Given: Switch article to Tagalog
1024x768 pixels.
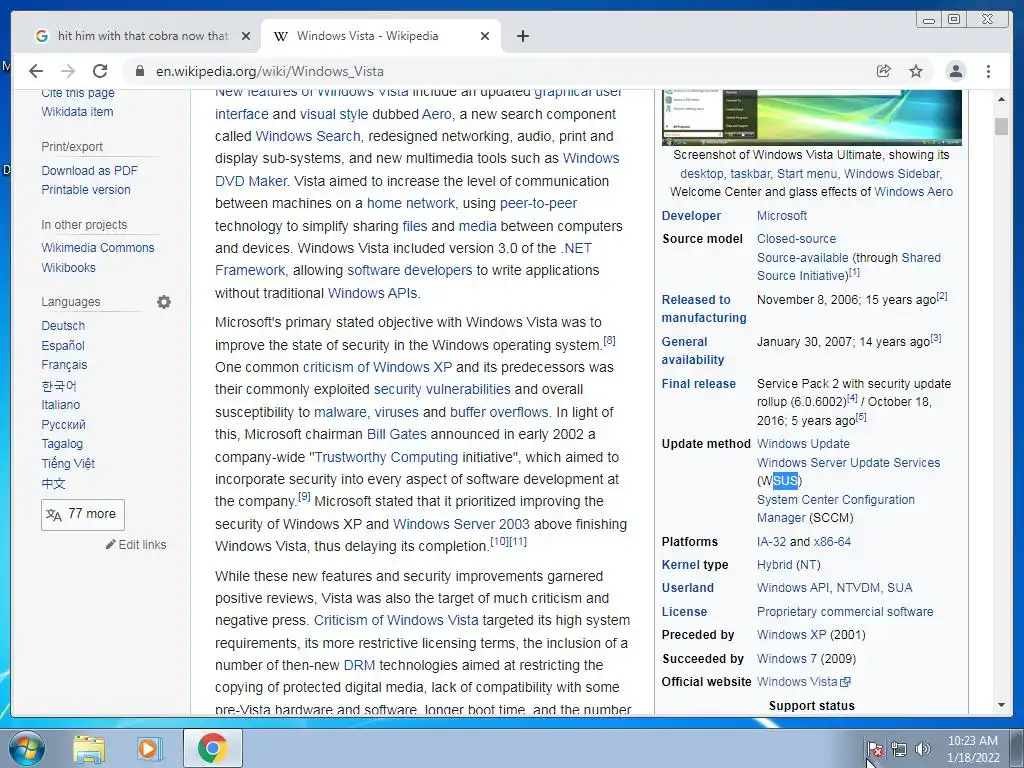Looking at the screenshot, I should (x=62, y=443).
